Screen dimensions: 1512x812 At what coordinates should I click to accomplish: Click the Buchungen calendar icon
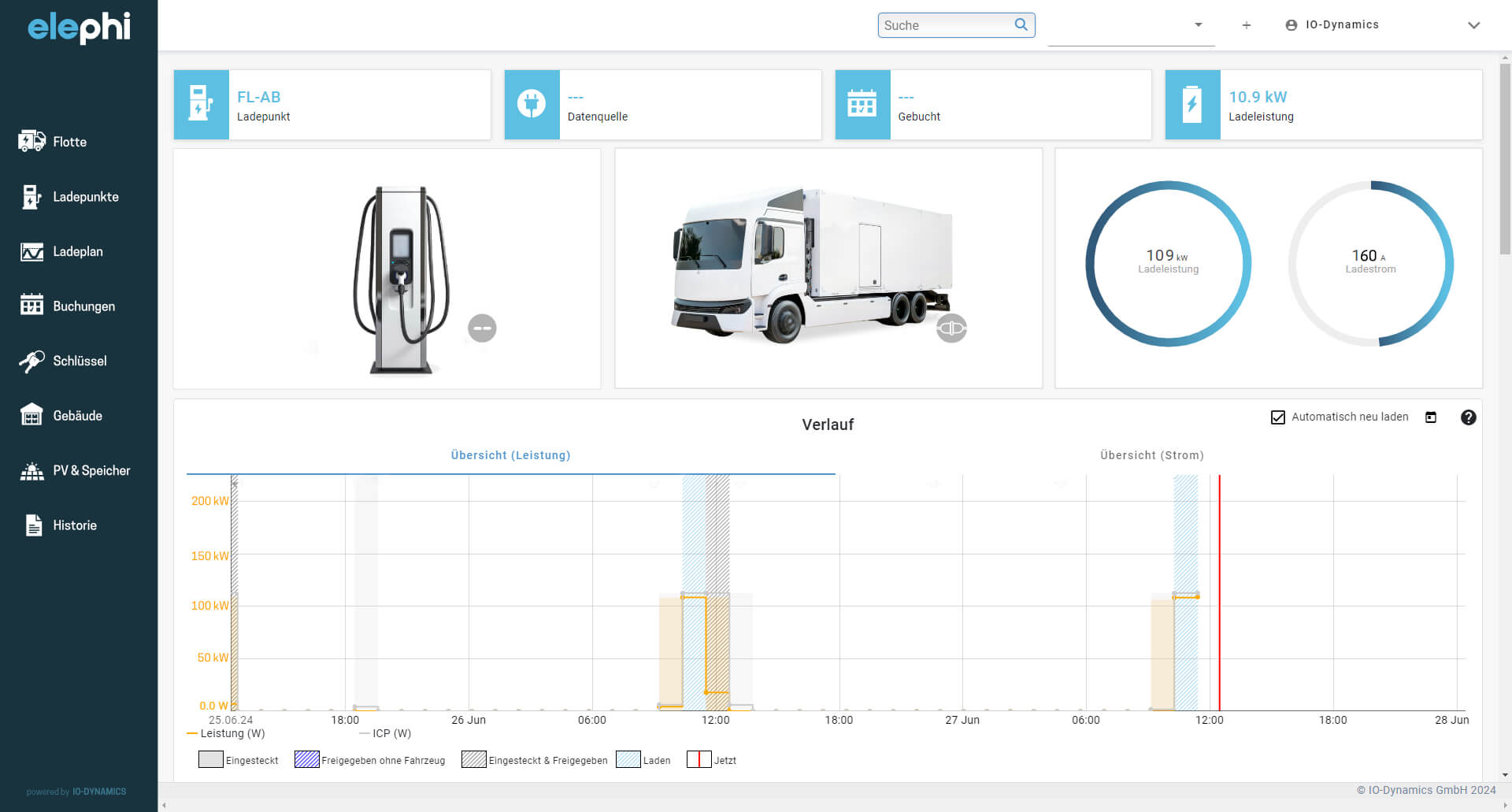click(x=31, y=306)
